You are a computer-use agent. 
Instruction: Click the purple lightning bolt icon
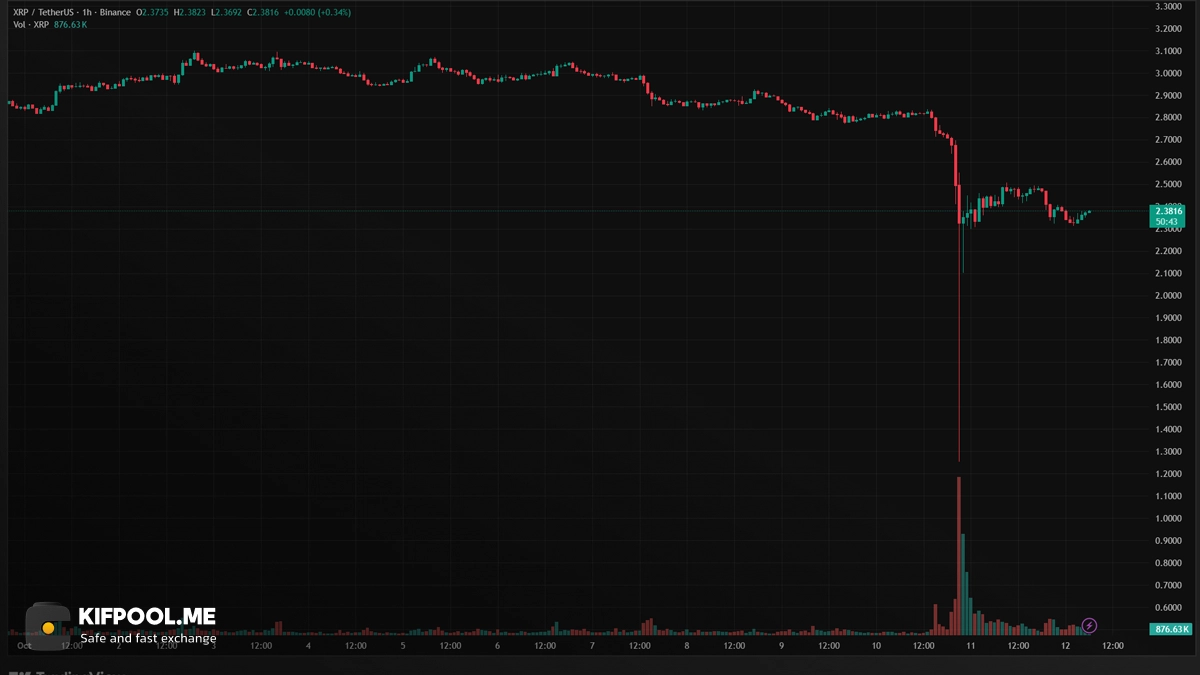[x=1090, y=626]
